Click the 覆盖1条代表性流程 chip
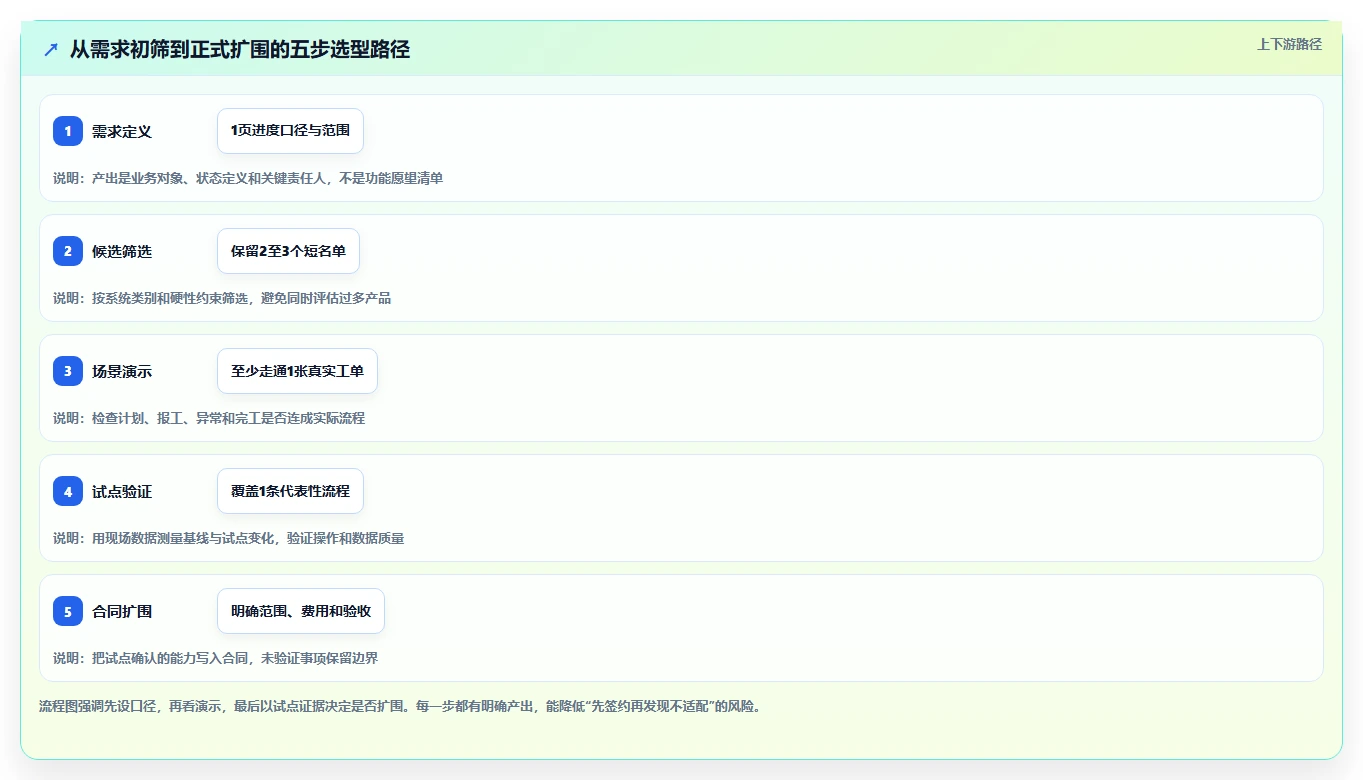The image size is (1363, 780). click(290, 491)
